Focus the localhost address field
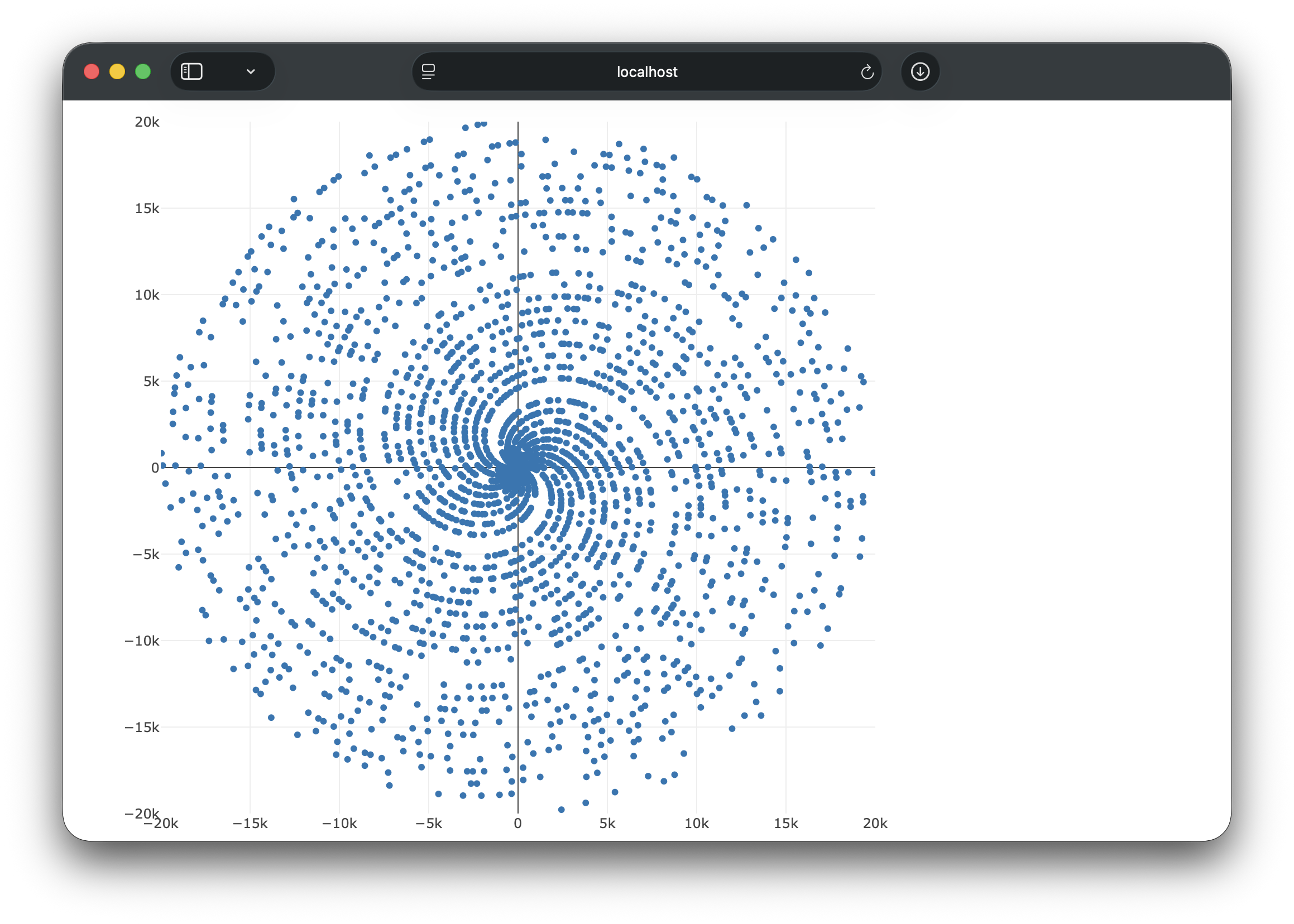 click(x=646, y=71)
